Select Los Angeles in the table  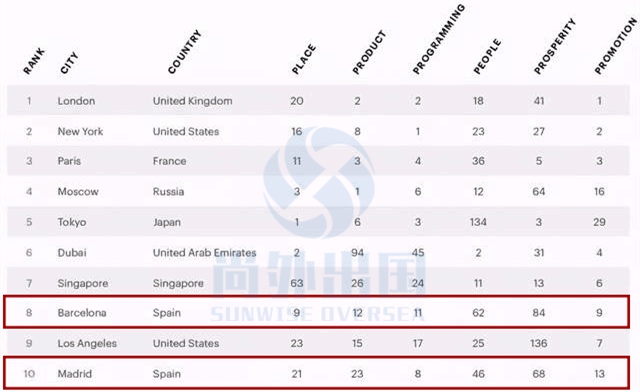click(87, 343)
